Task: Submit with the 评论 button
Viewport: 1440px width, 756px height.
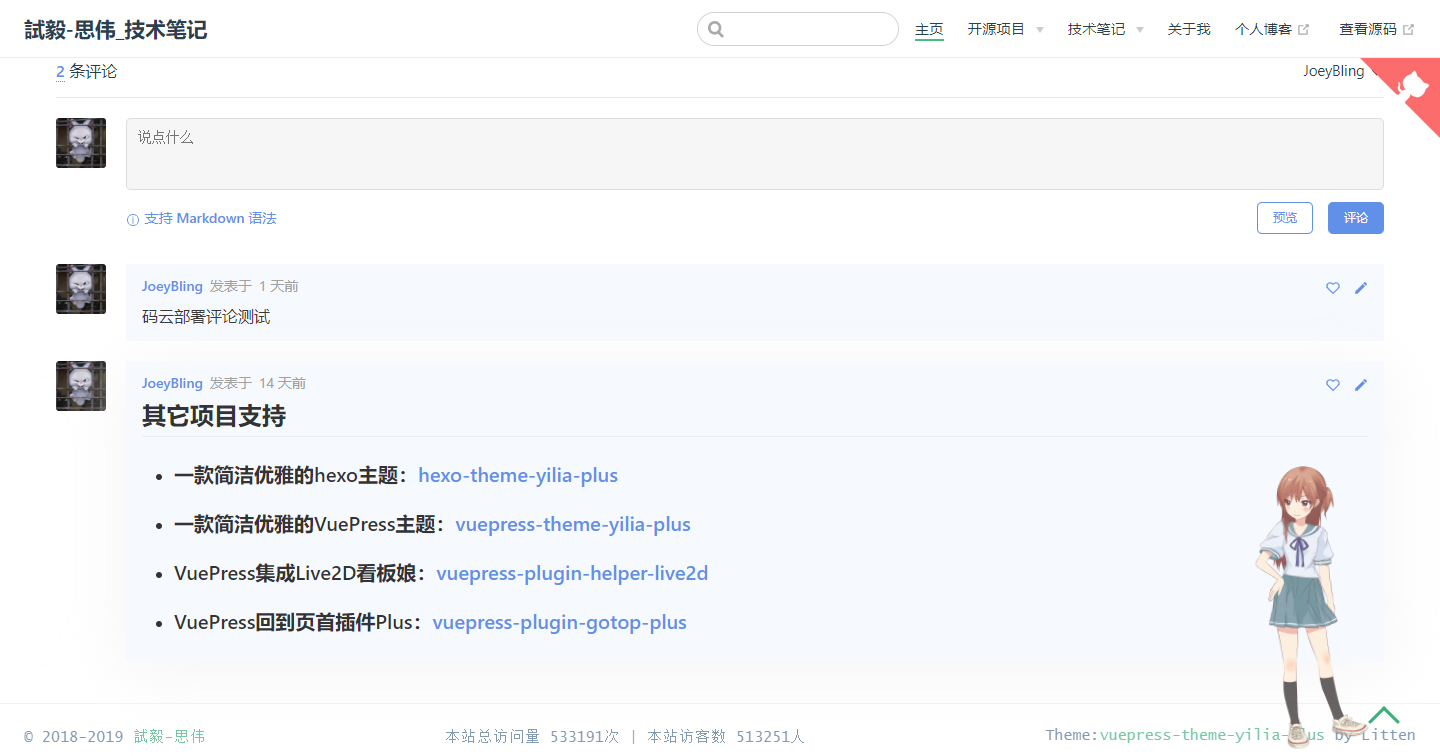Action: (1355, 218)
